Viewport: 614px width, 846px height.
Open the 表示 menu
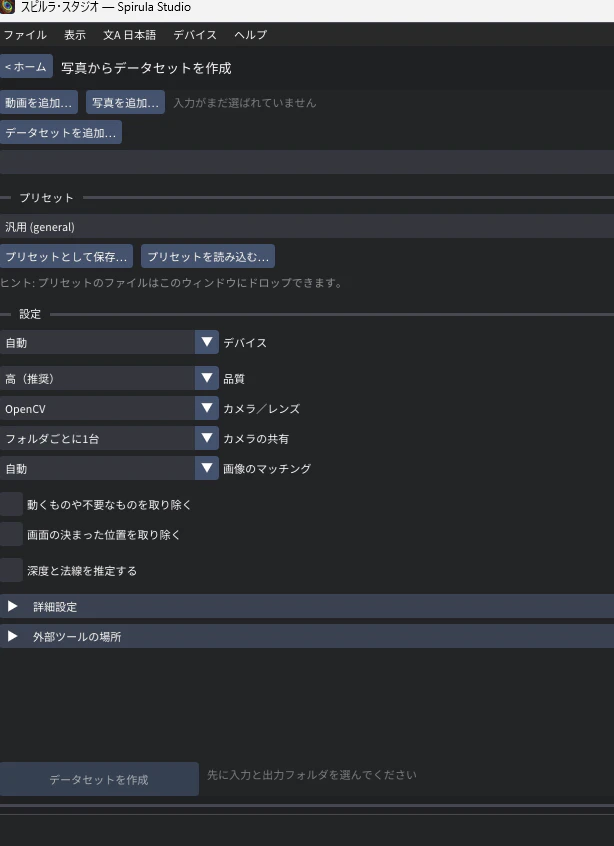point(75,35)
